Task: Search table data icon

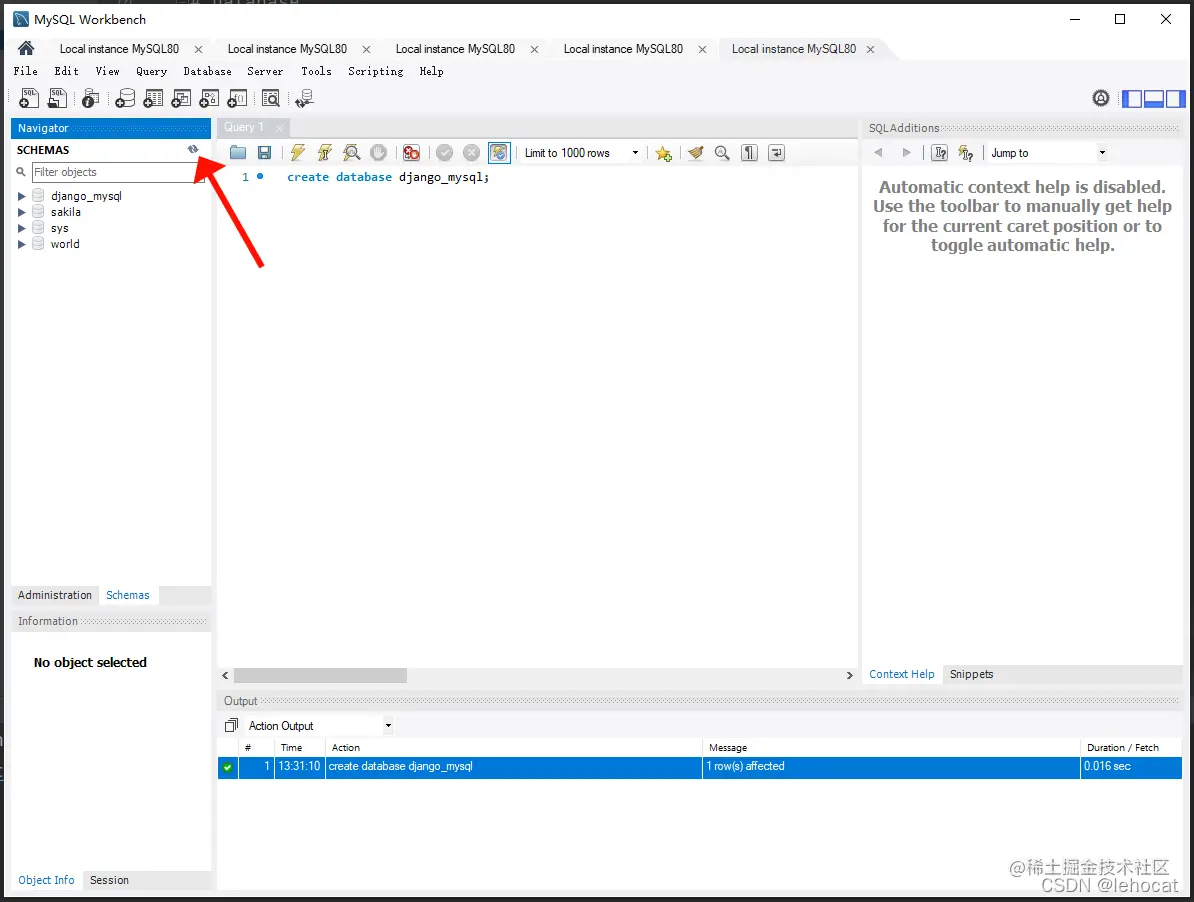Action: click(x=270, y=98)
